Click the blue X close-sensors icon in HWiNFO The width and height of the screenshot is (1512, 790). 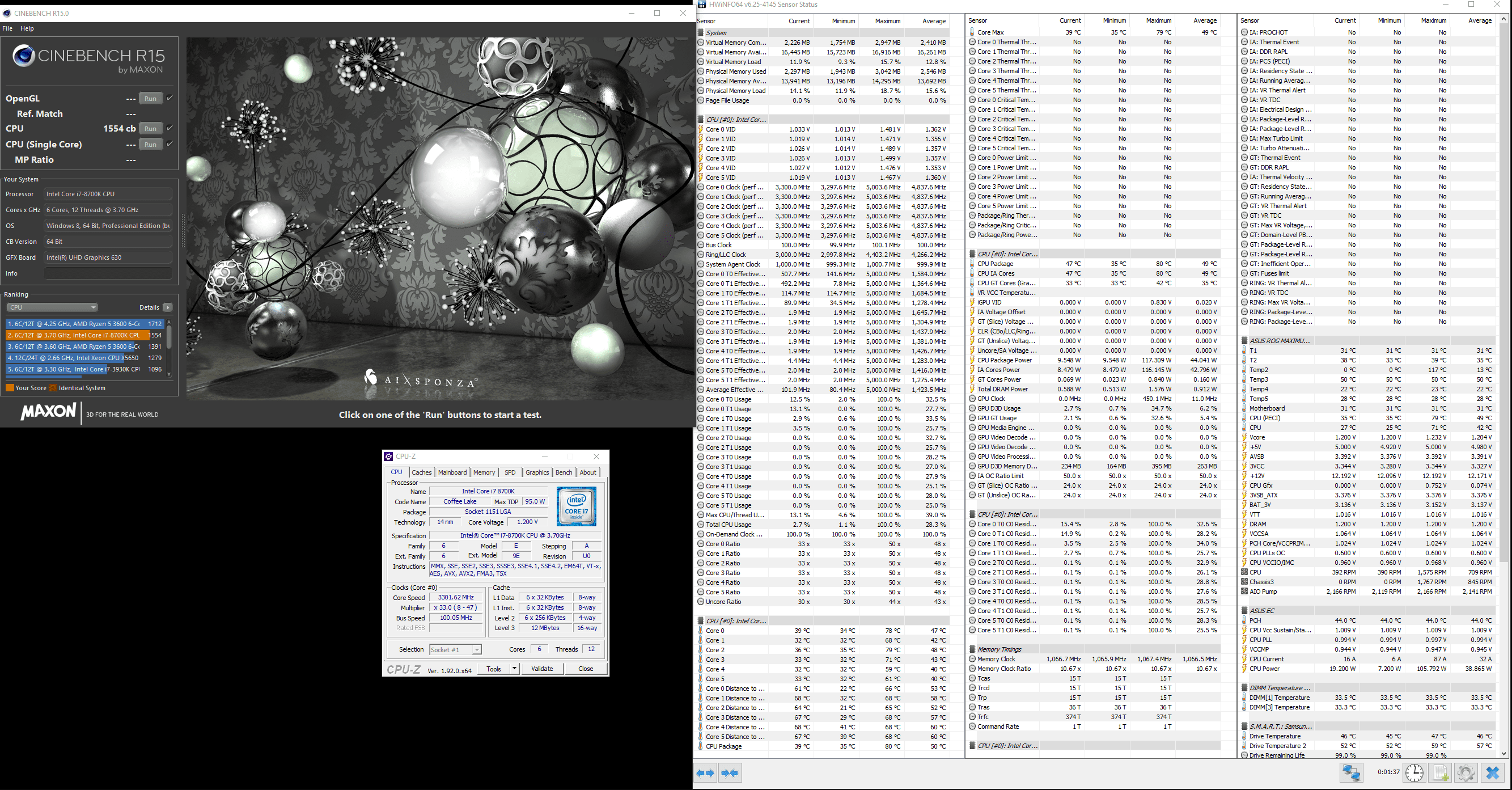1493,772
